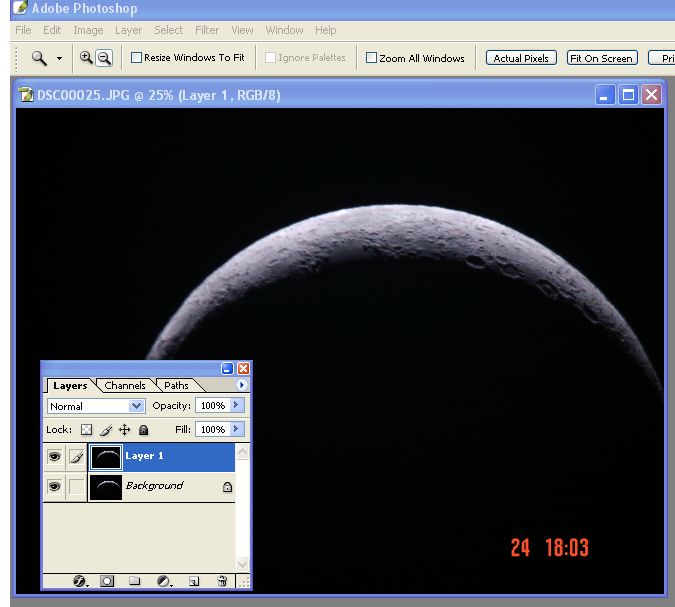Hide Layer 1 with its eye icon
The image size is (675, 607).
[54, 456]
